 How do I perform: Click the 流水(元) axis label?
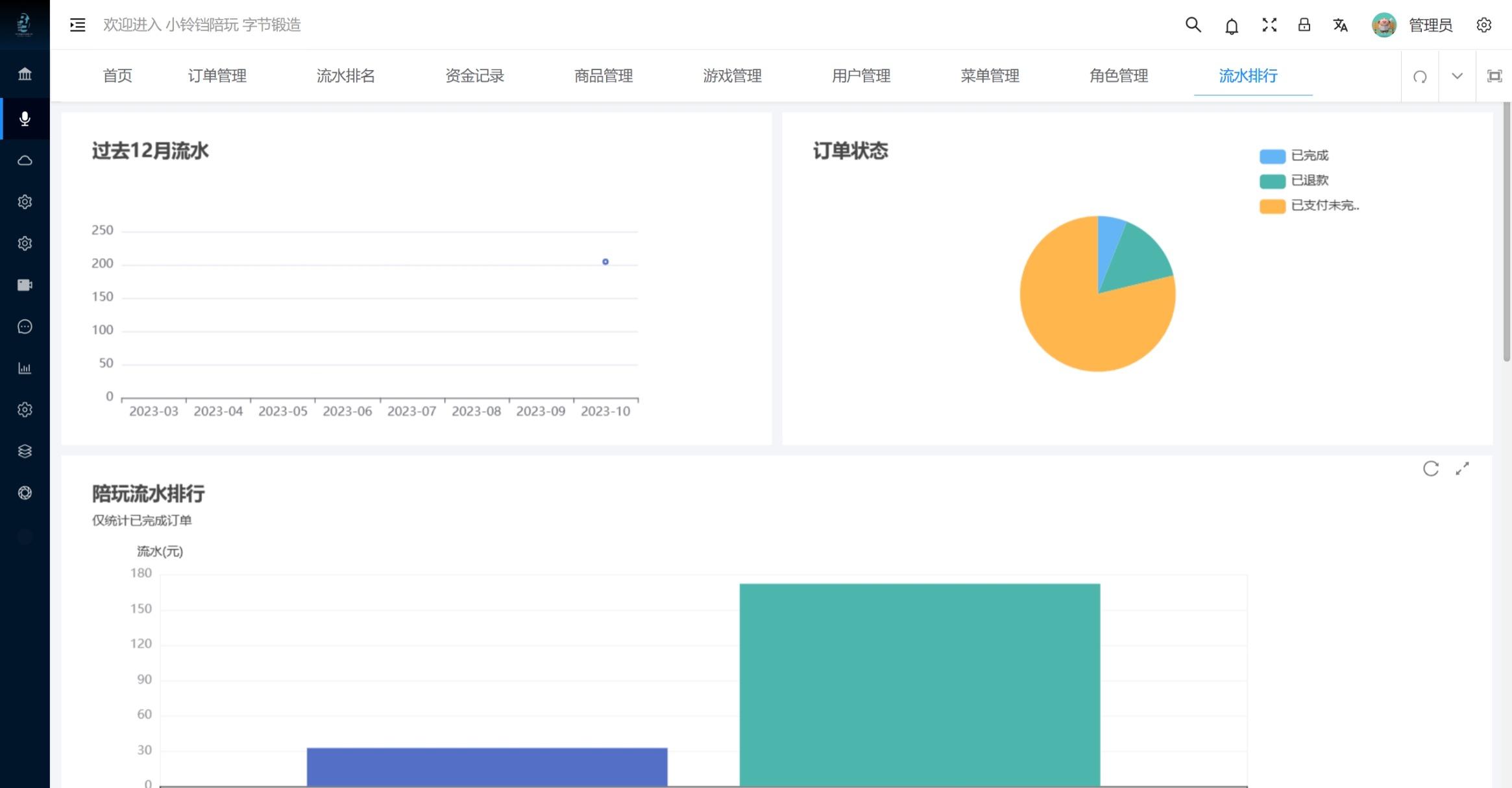click(x=160, y=551)
